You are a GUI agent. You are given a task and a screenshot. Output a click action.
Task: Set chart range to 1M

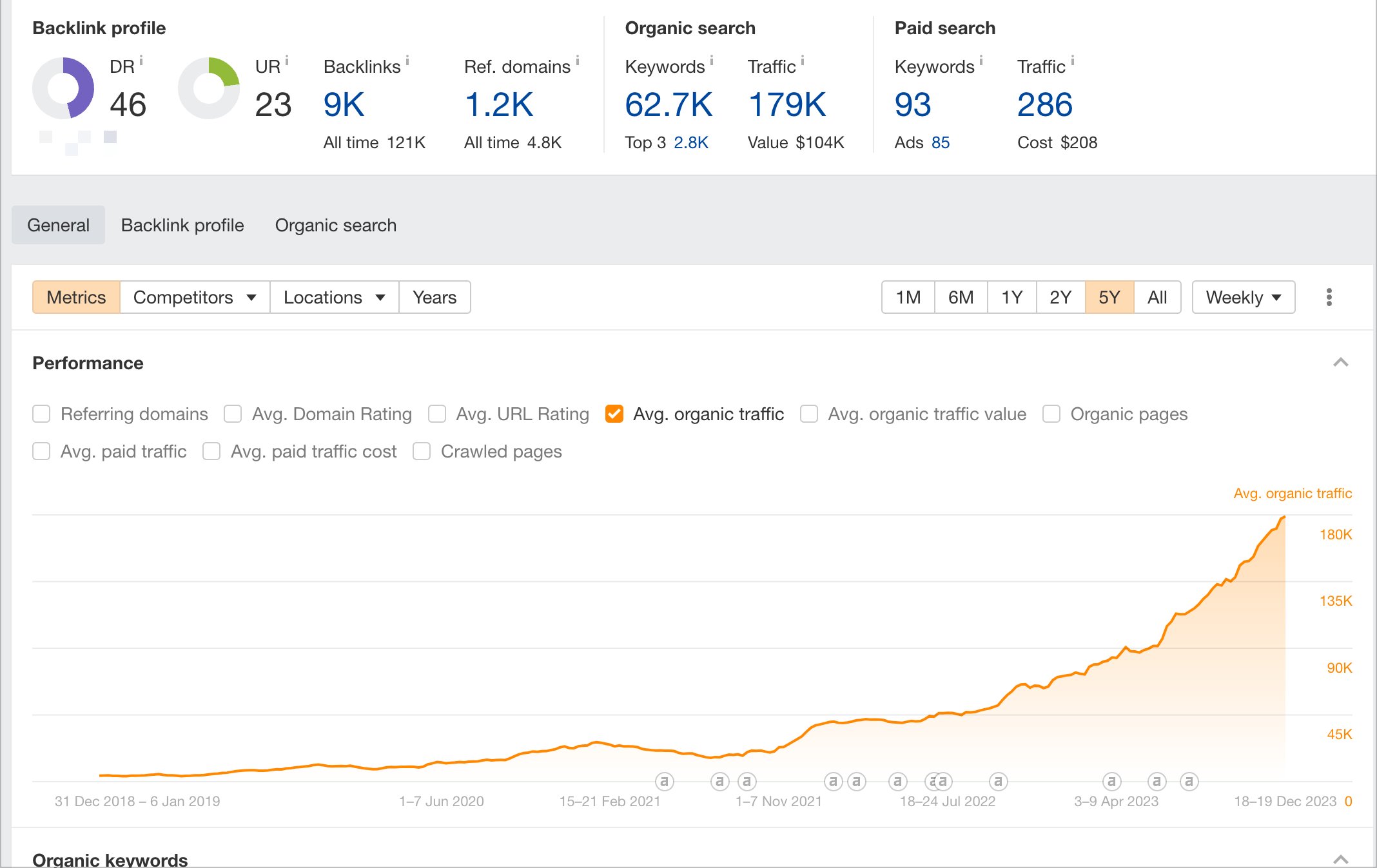(908, 297)
